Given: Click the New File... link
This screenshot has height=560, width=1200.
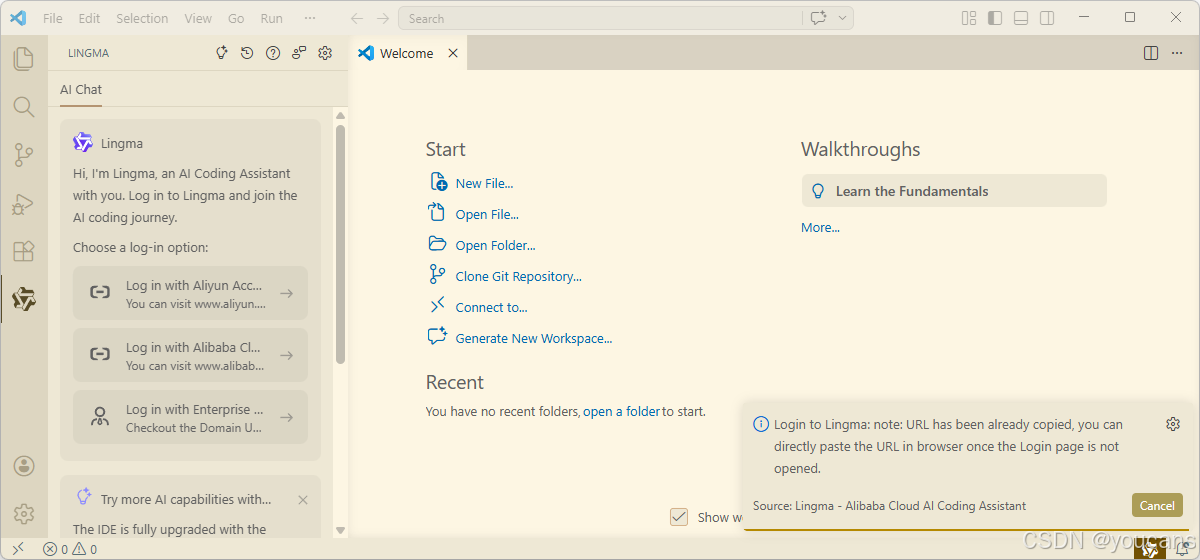Looking at the screenshot, I should click(484, 183).
